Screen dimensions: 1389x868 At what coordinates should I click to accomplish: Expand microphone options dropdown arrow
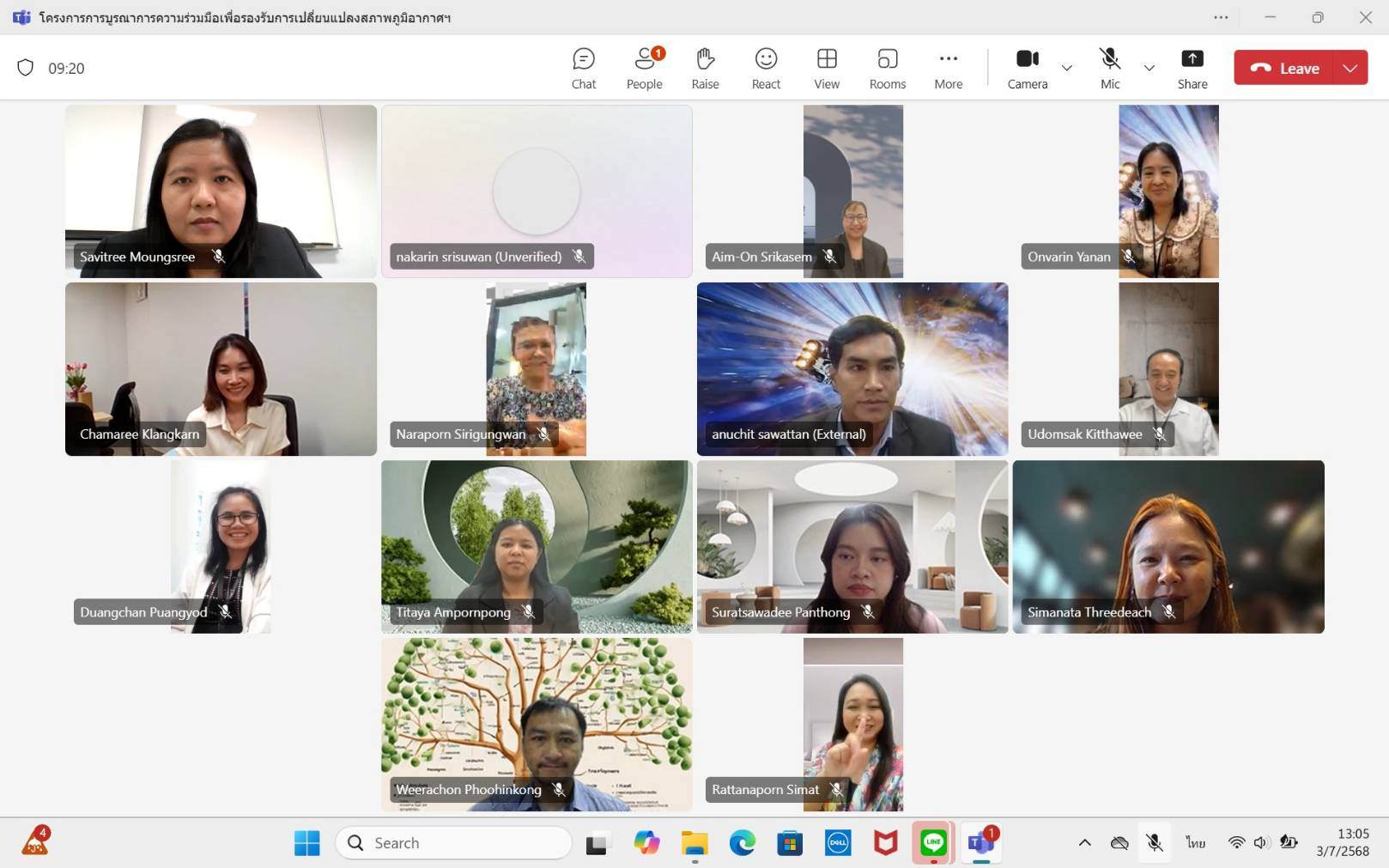1149,68
